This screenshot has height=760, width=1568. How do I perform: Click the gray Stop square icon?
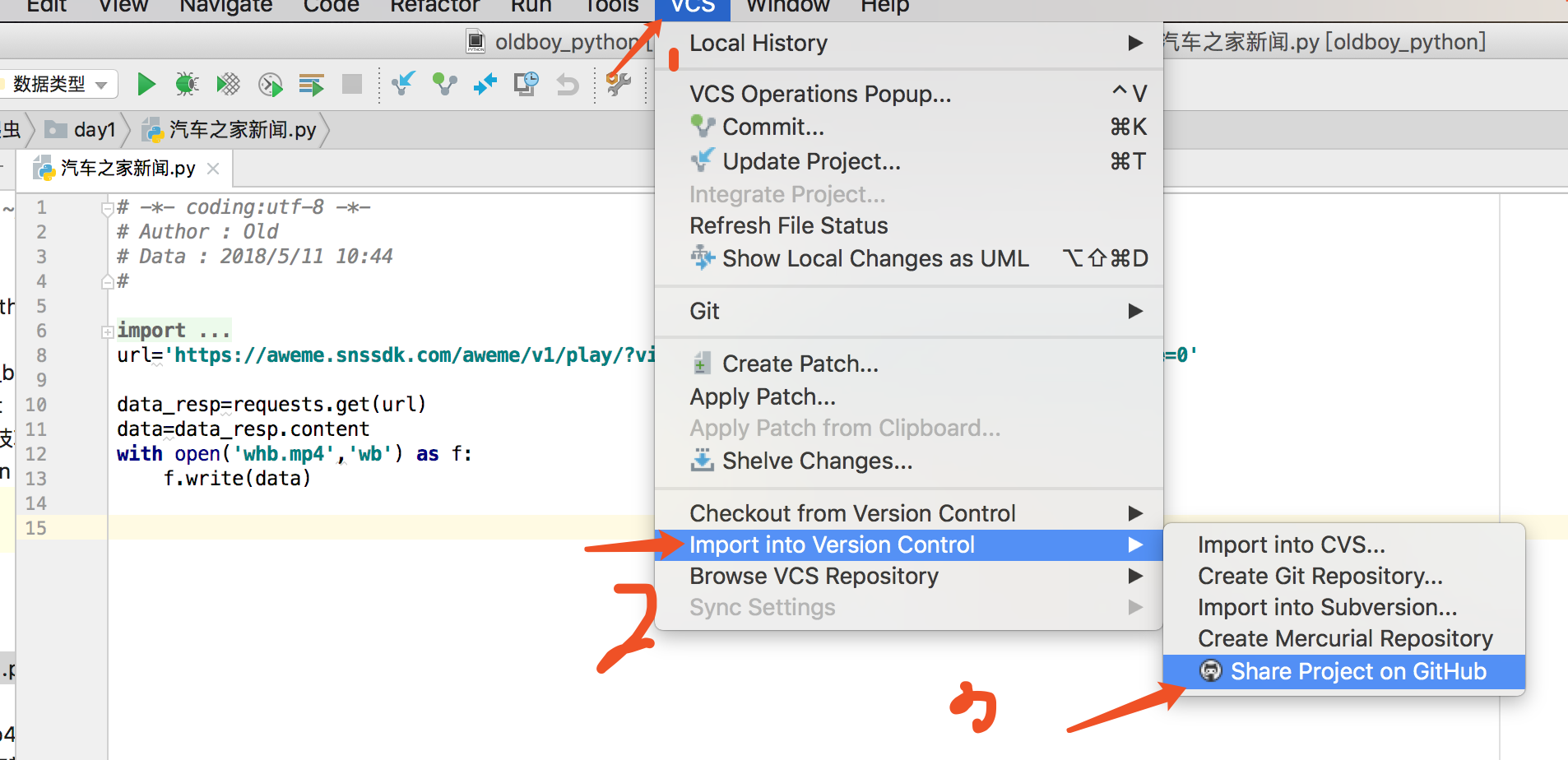[352, 84]
